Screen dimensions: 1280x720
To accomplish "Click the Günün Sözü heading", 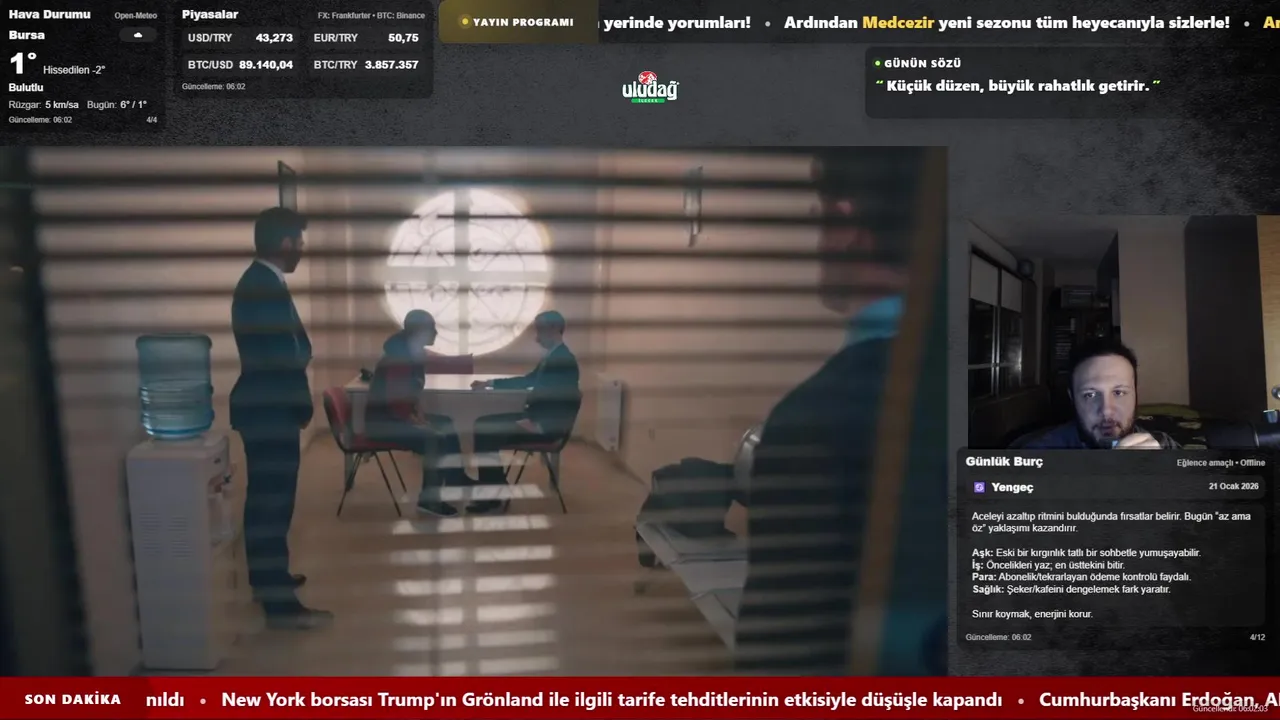I will pyautogui.click(x=922, y=63).
